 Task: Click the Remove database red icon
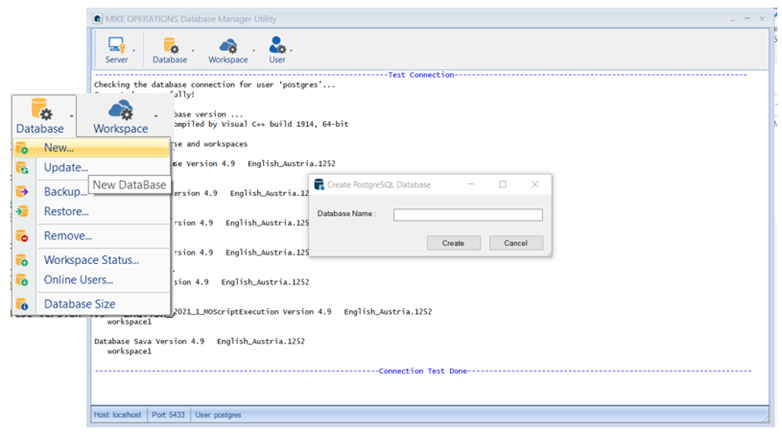[22, 236]
